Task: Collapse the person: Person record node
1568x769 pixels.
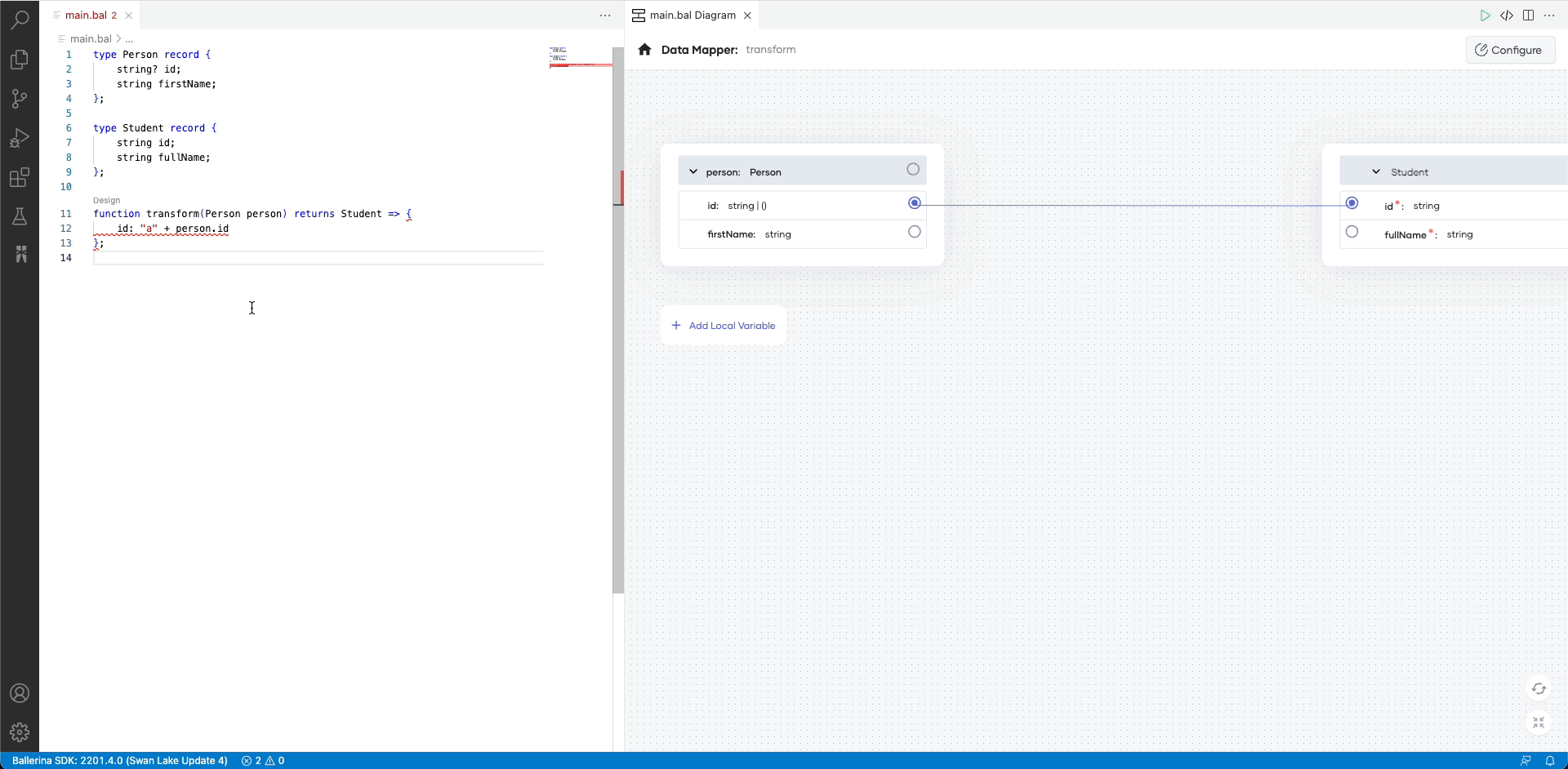Action: pyautogui.click(x=693, y=171)
